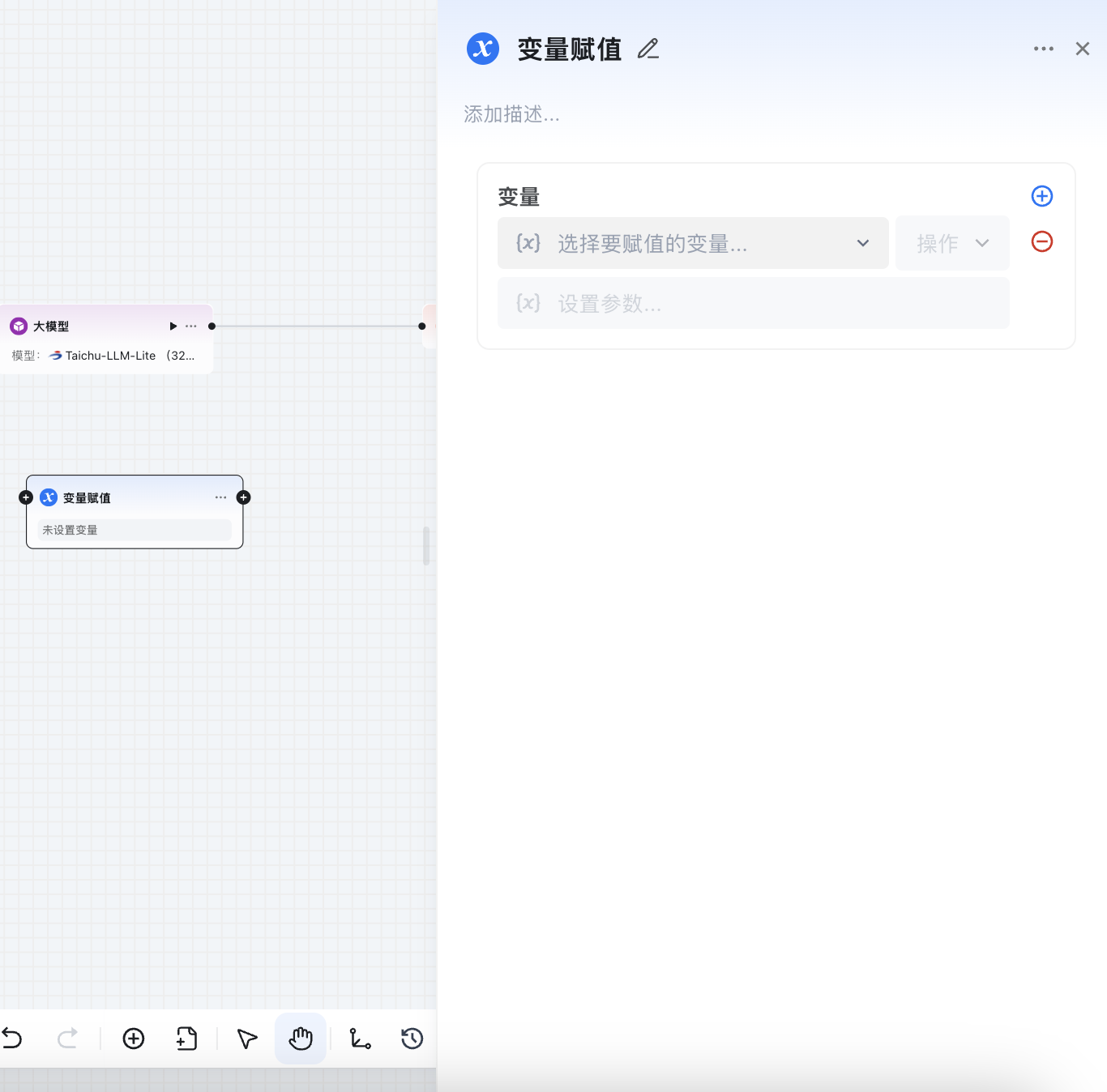
Task: Open the 大模型 node's ellipsis menu
Action: (190, 326)
